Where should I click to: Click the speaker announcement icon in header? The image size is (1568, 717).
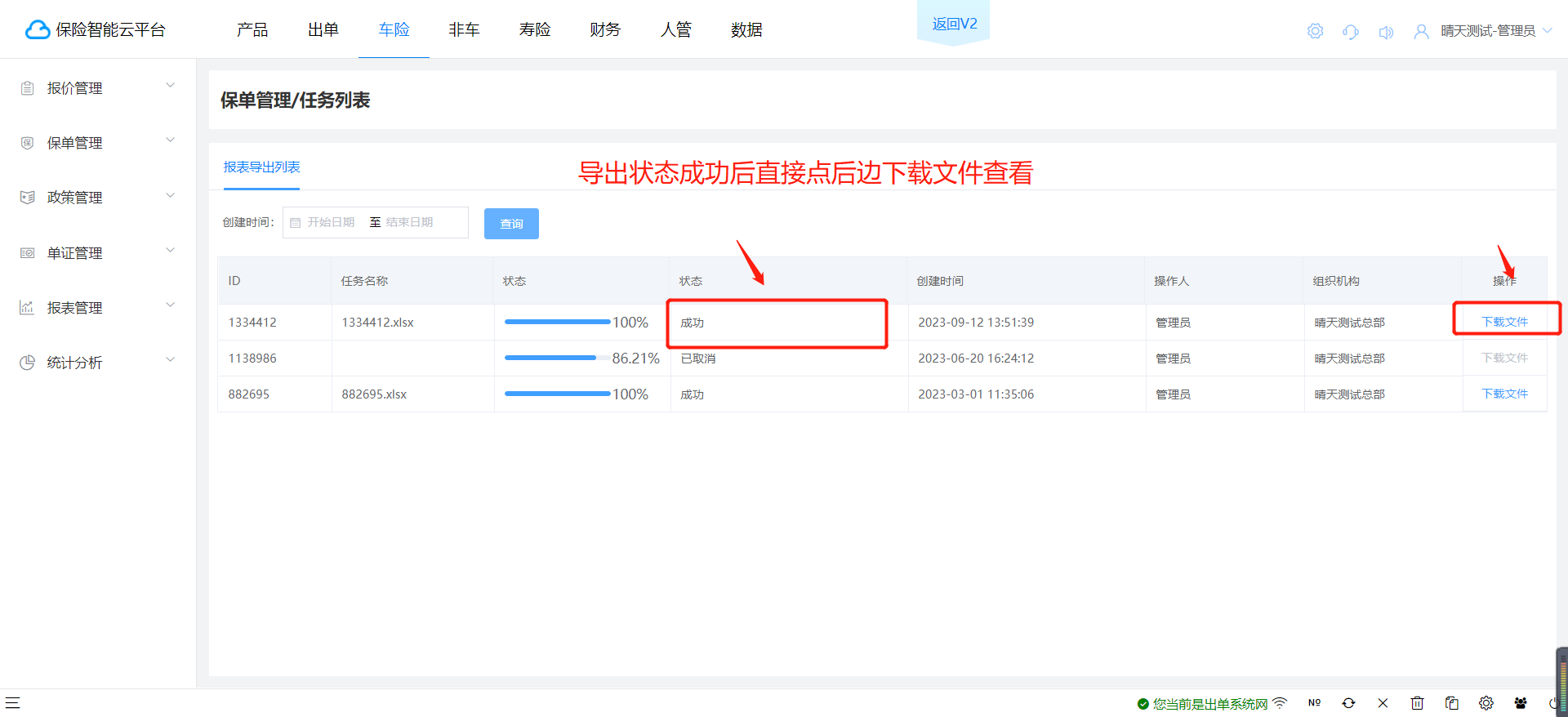tap(1386, 32)
